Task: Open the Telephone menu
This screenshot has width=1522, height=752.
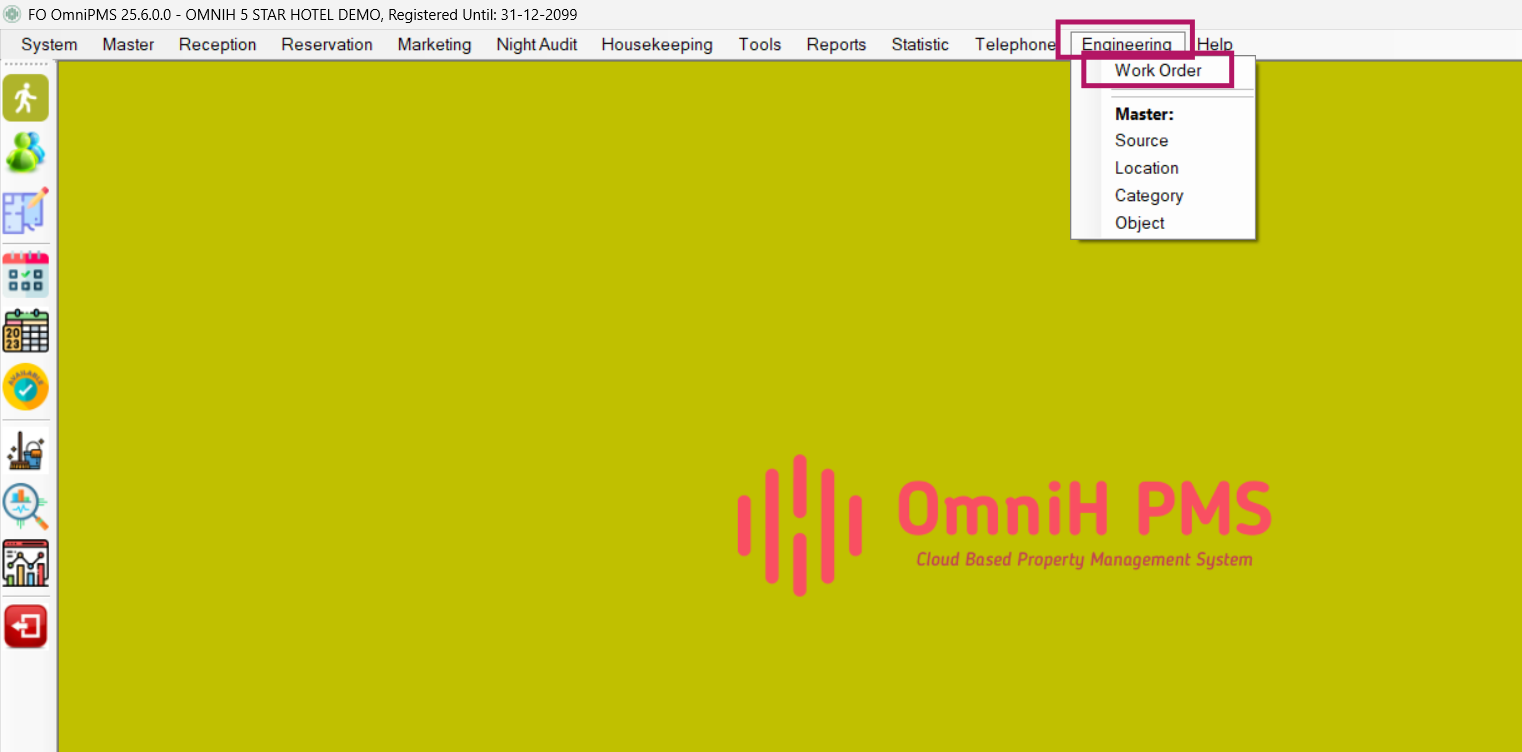Action: tap(1015, 45)
